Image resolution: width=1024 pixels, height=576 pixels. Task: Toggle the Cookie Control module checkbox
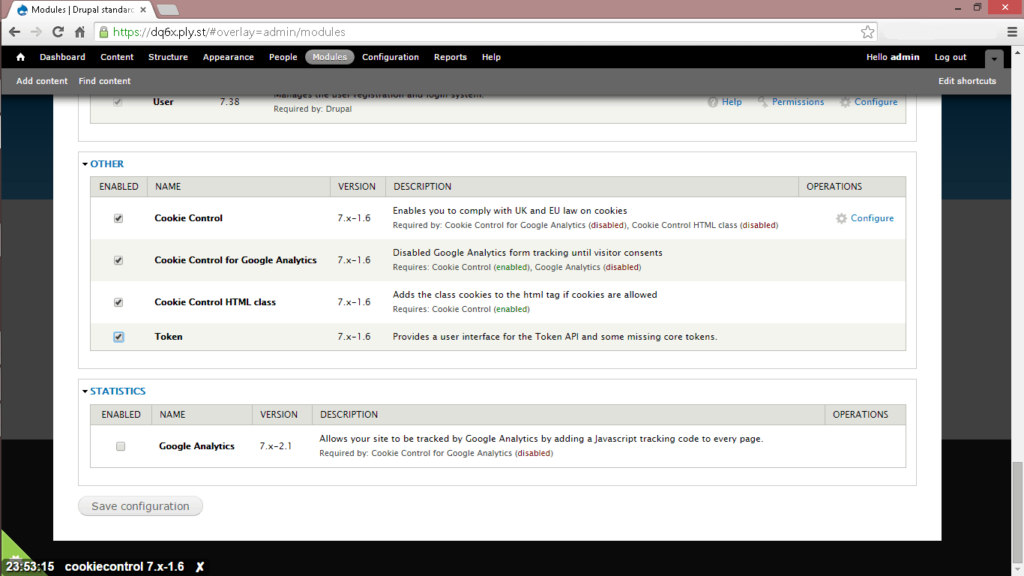(118, 218)
